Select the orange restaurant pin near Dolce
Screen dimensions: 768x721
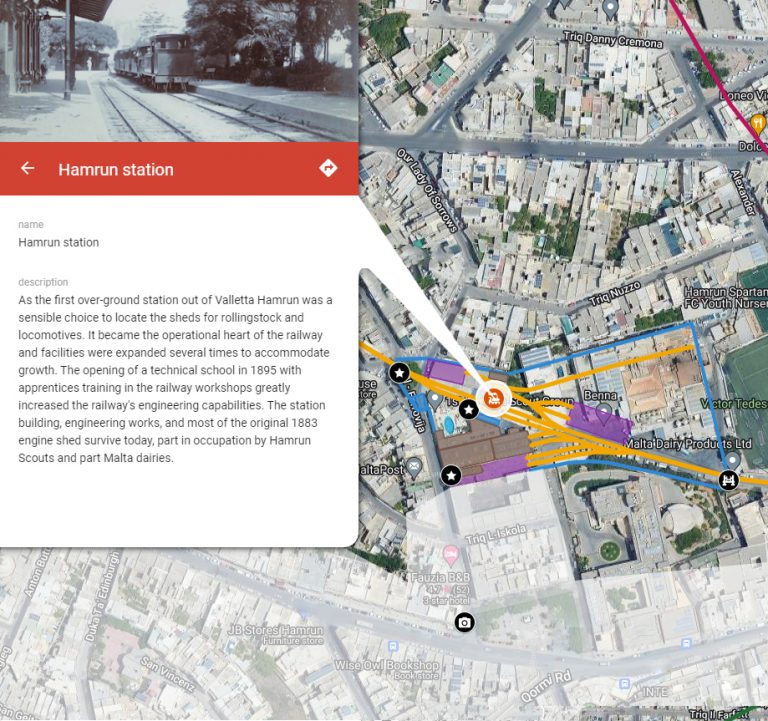[x=757, y=124]
